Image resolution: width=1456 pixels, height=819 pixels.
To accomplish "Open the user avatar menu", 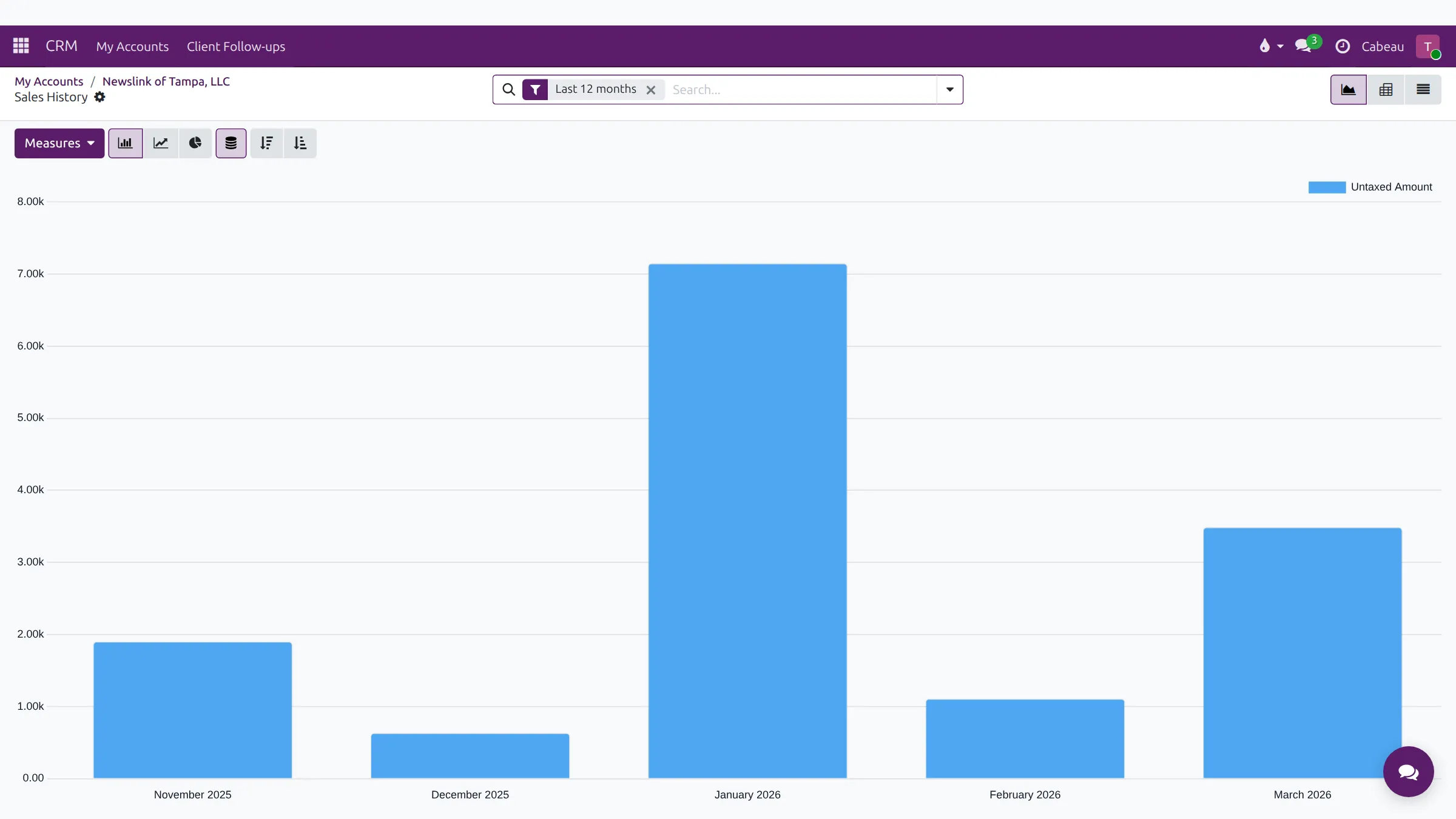I will (1428, 46).
